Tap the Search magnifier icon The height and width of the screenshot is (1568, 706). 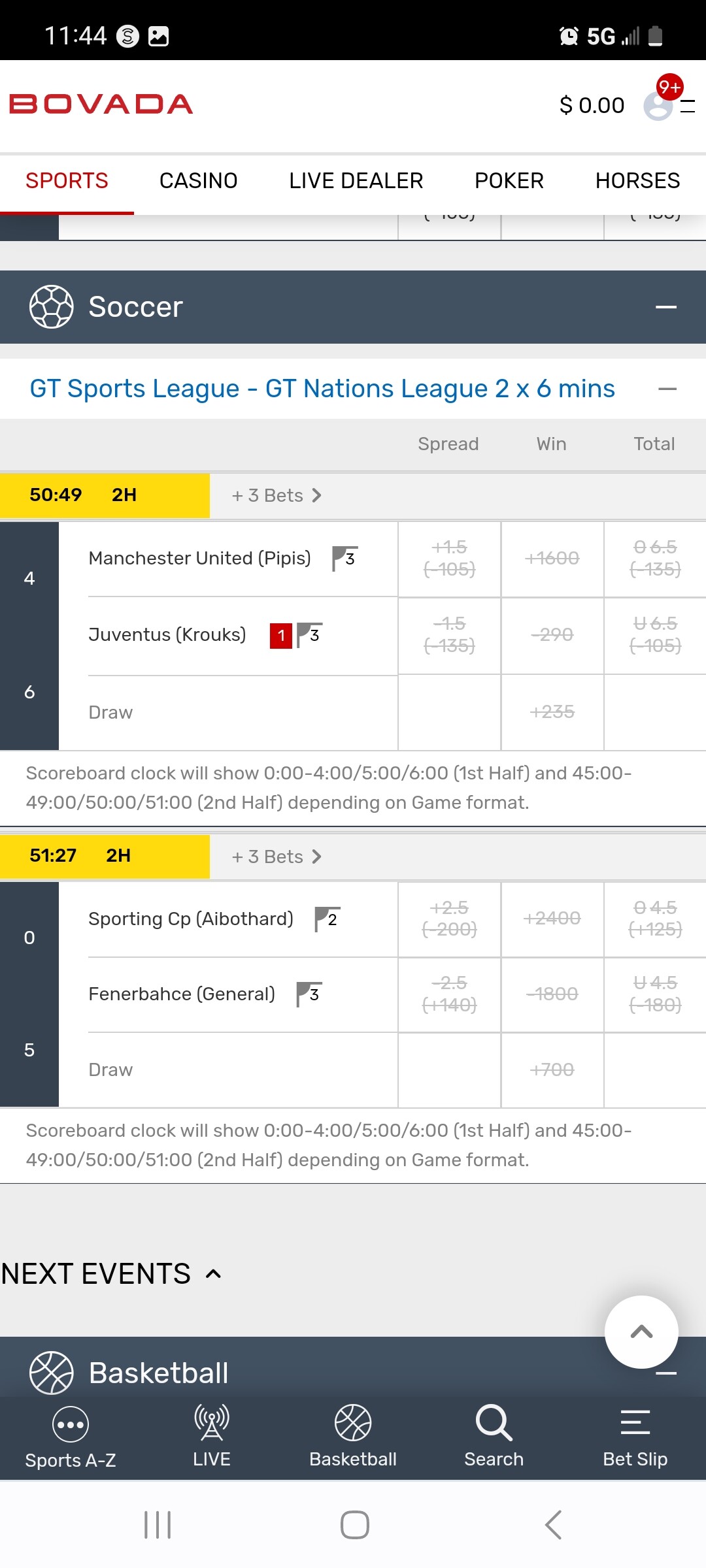(x=494, y=1423)
